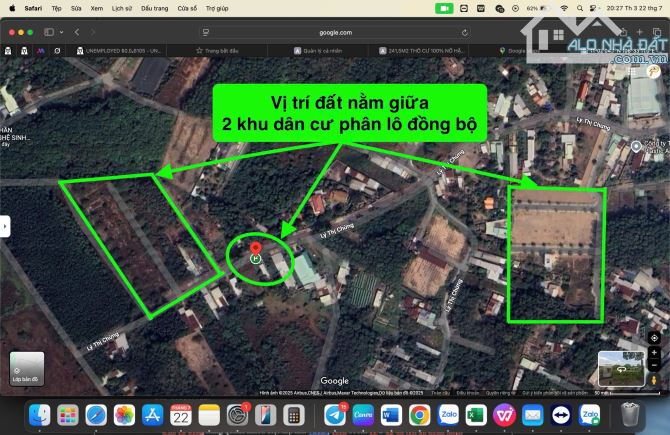Screen dimensions: 670x435
Task: Zoom in using the map plus button
Action: (x=655, y=353)
